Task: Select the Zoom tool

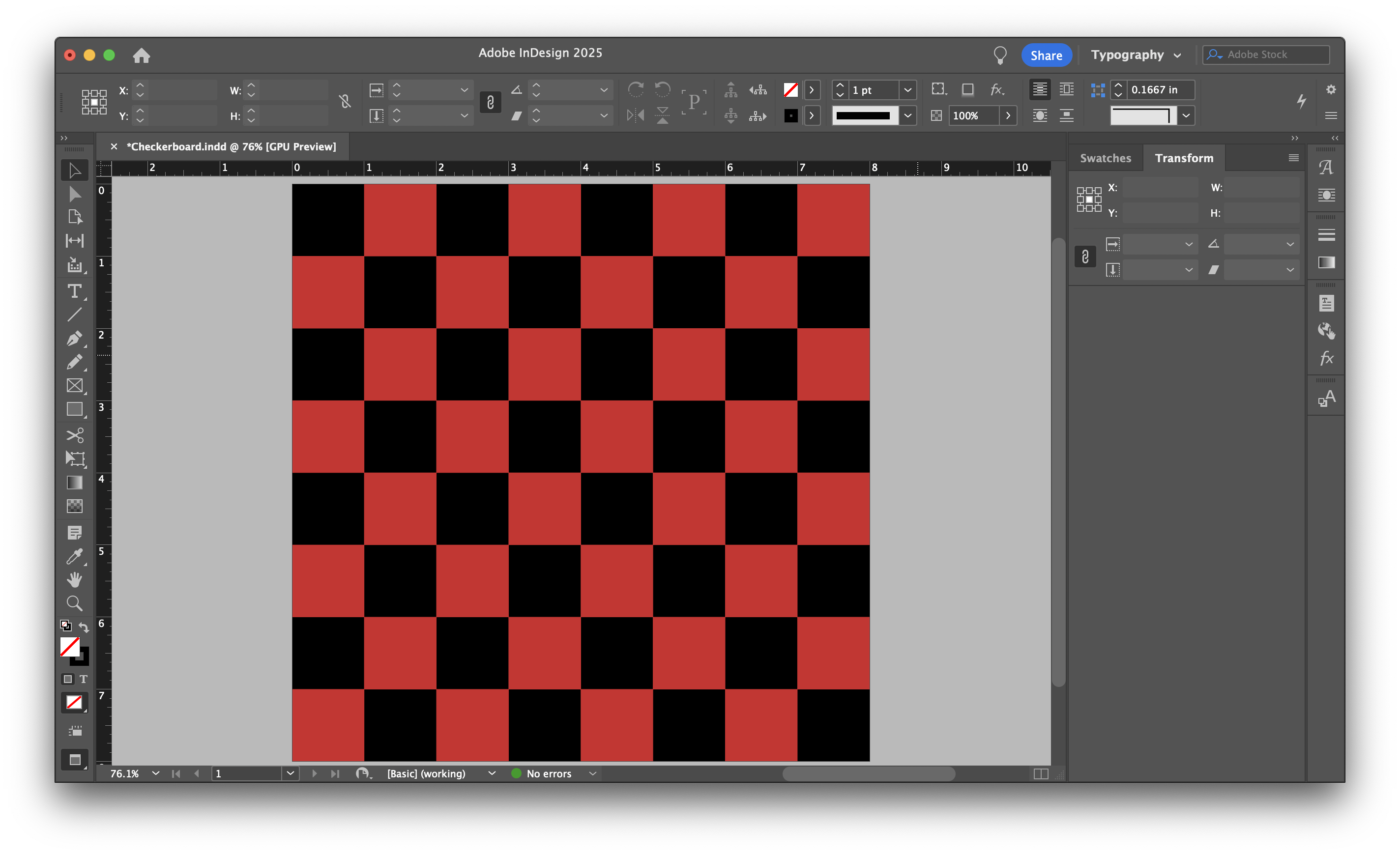Action: (74, 603)
